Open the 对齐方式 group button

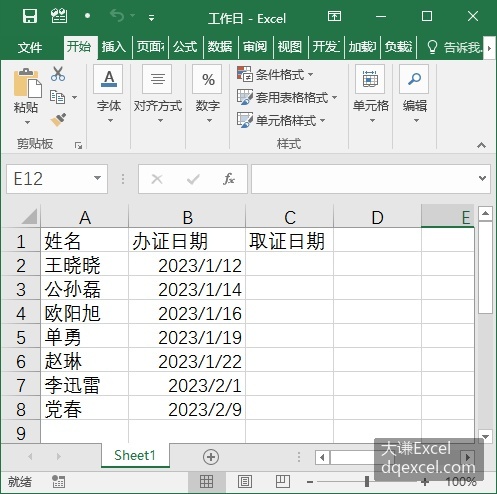click(158, 94)
